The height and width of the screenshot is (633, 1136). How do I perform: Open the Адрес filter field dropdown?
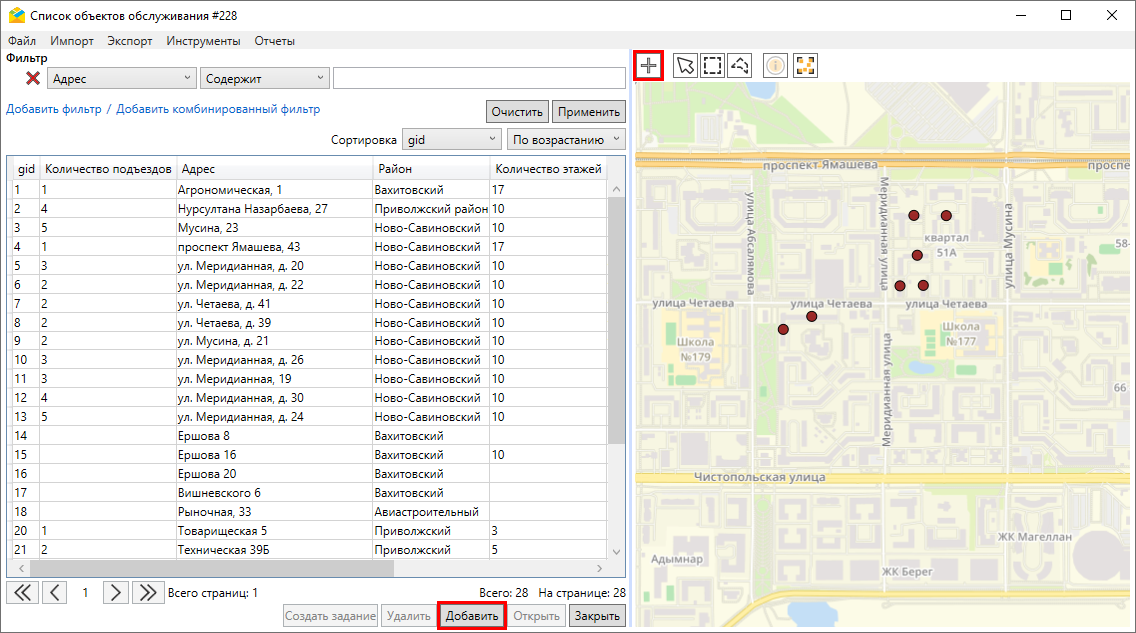pos(122,78)
